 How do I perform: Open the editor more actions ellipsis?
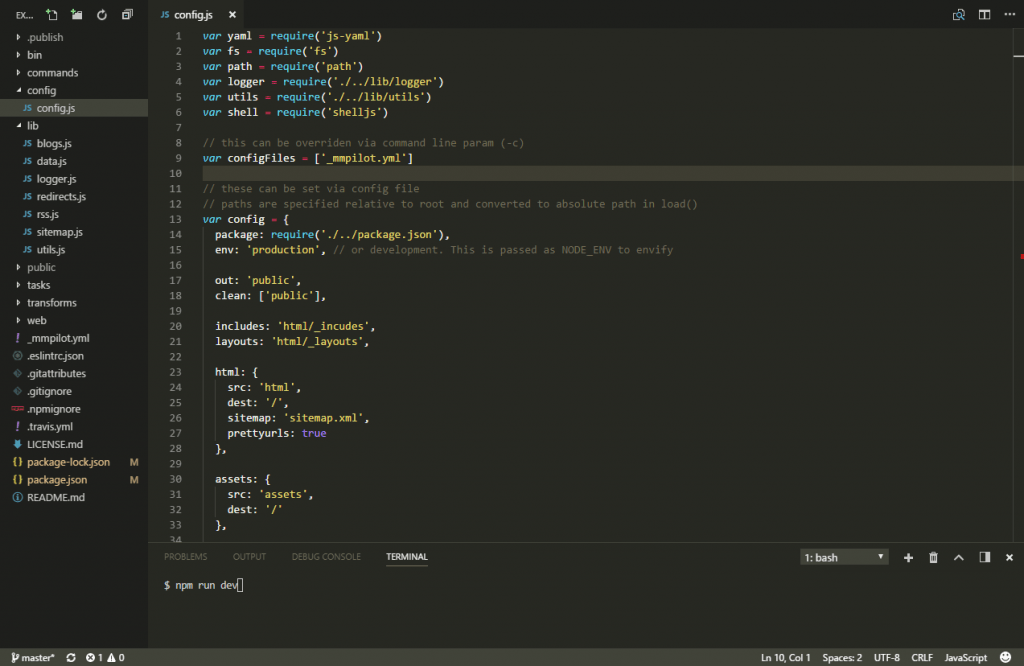(x=1010, y=14)
